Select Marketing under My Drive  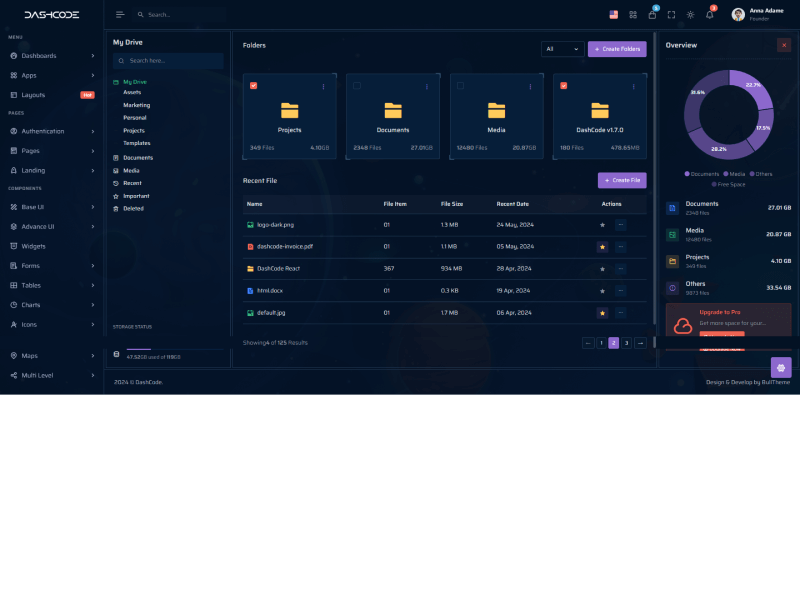(x=138, y=105)
